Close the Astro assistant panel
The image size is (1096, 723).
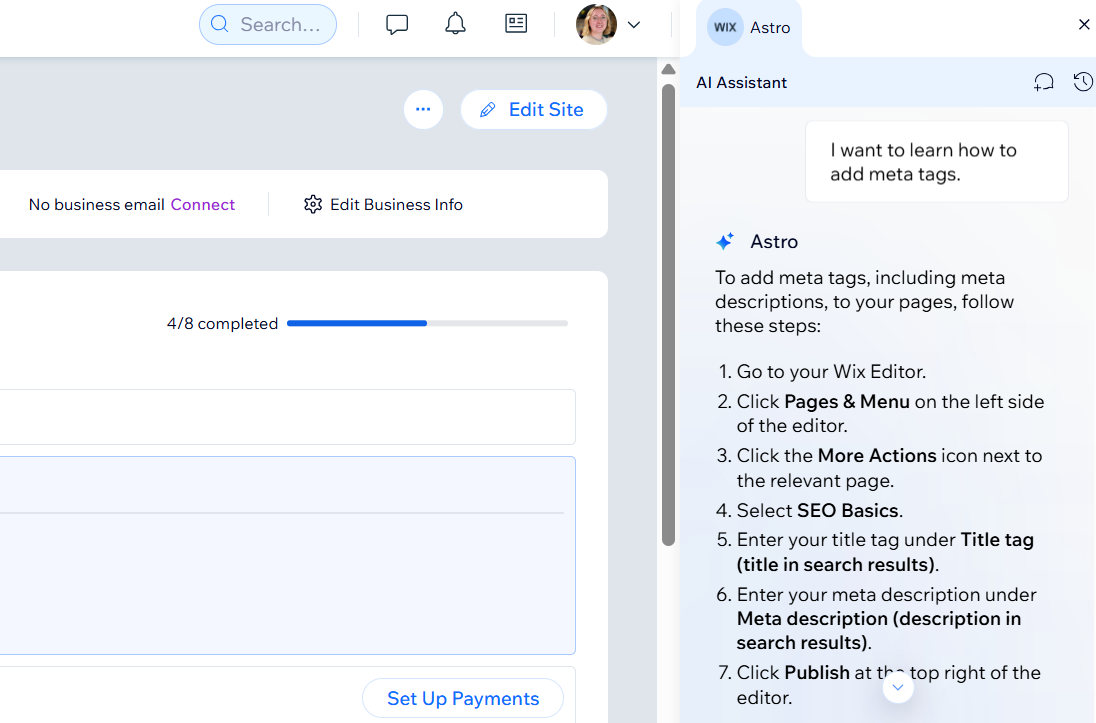[1084, 24]
